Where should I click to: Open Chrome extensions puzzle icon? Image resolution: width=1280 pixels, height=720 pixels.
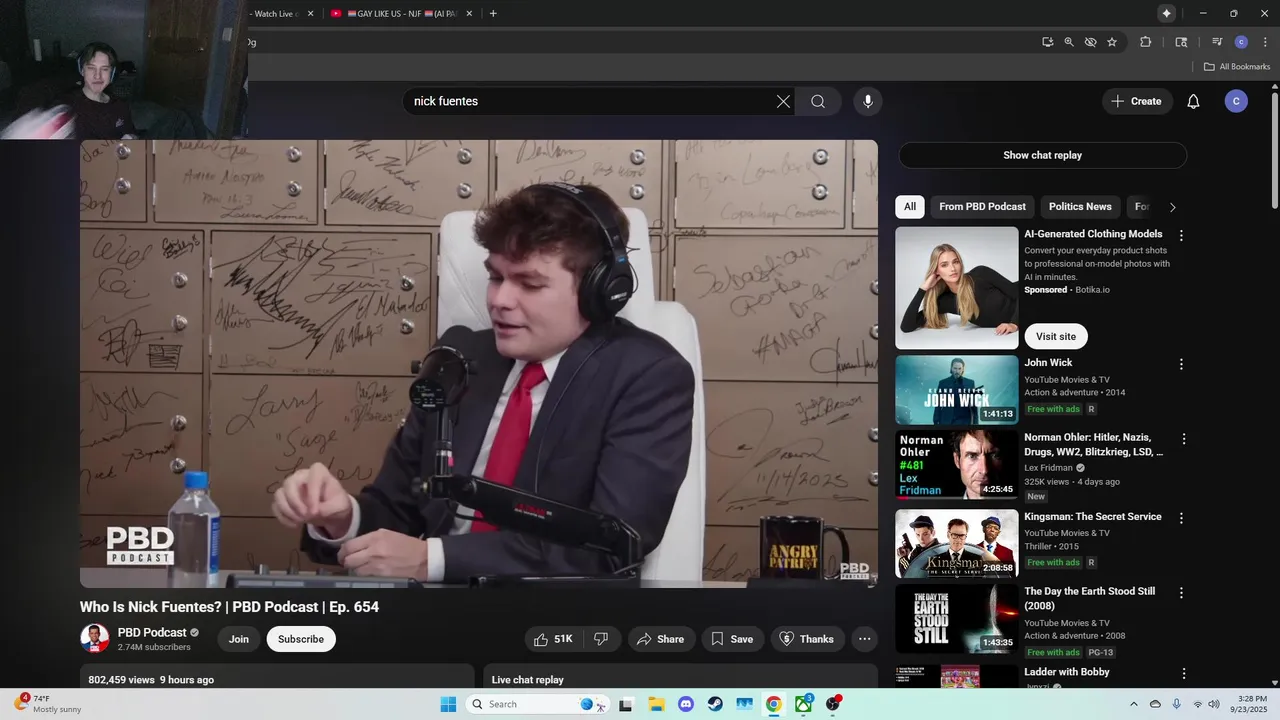[x=1146, y=42]
